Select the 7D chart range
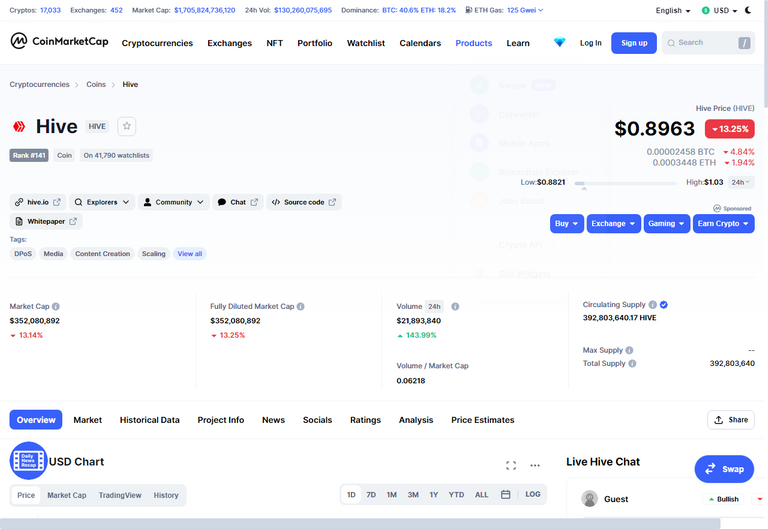The image size is (768, 529). [371, 495]
